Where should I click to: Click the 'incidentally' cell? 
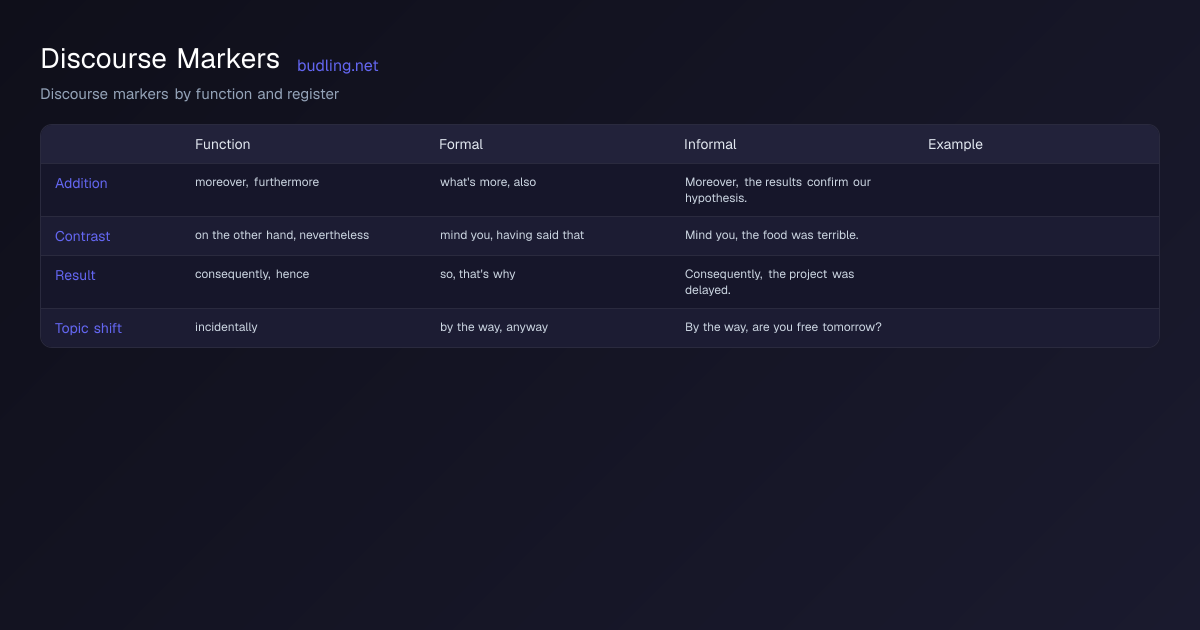tap(226, 327)
